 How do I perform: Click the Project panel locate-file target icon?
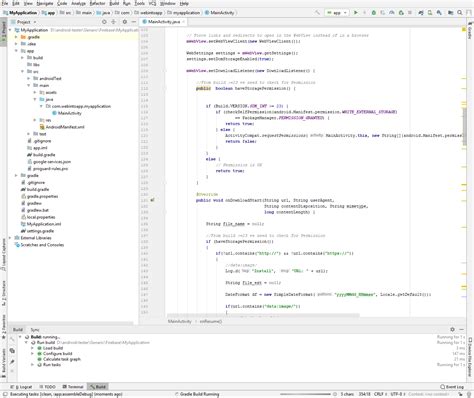[104, 22]
